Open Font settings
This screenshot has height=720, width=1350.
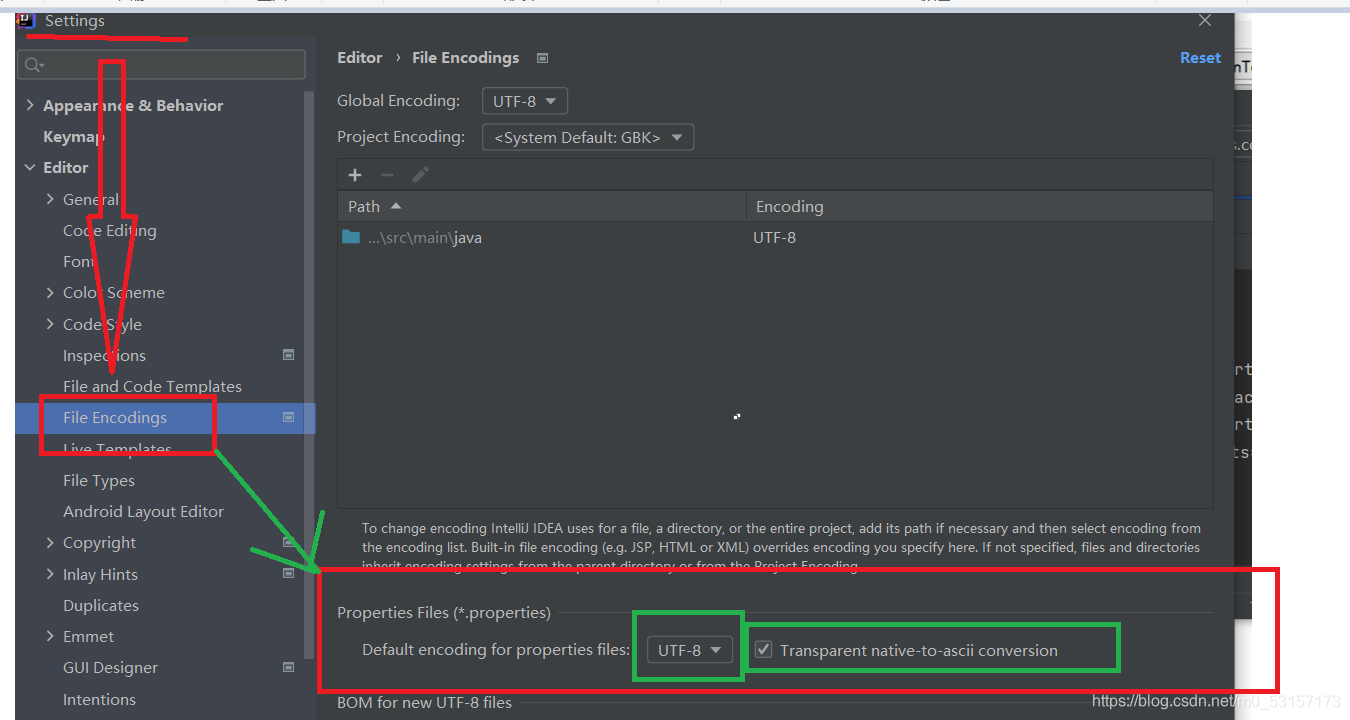click(x=79, y=261)
